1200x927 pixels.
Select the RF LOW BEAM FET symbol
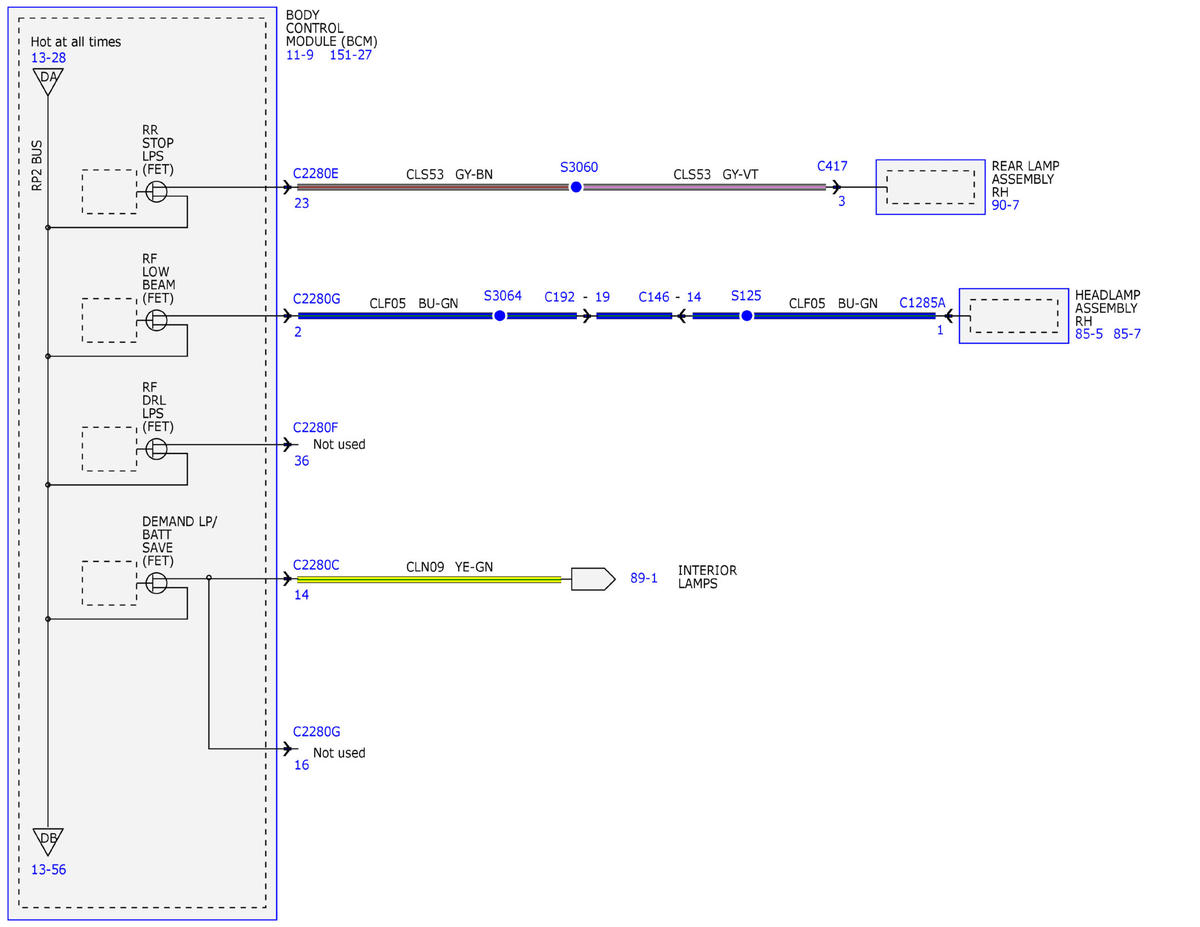(157, 317)
